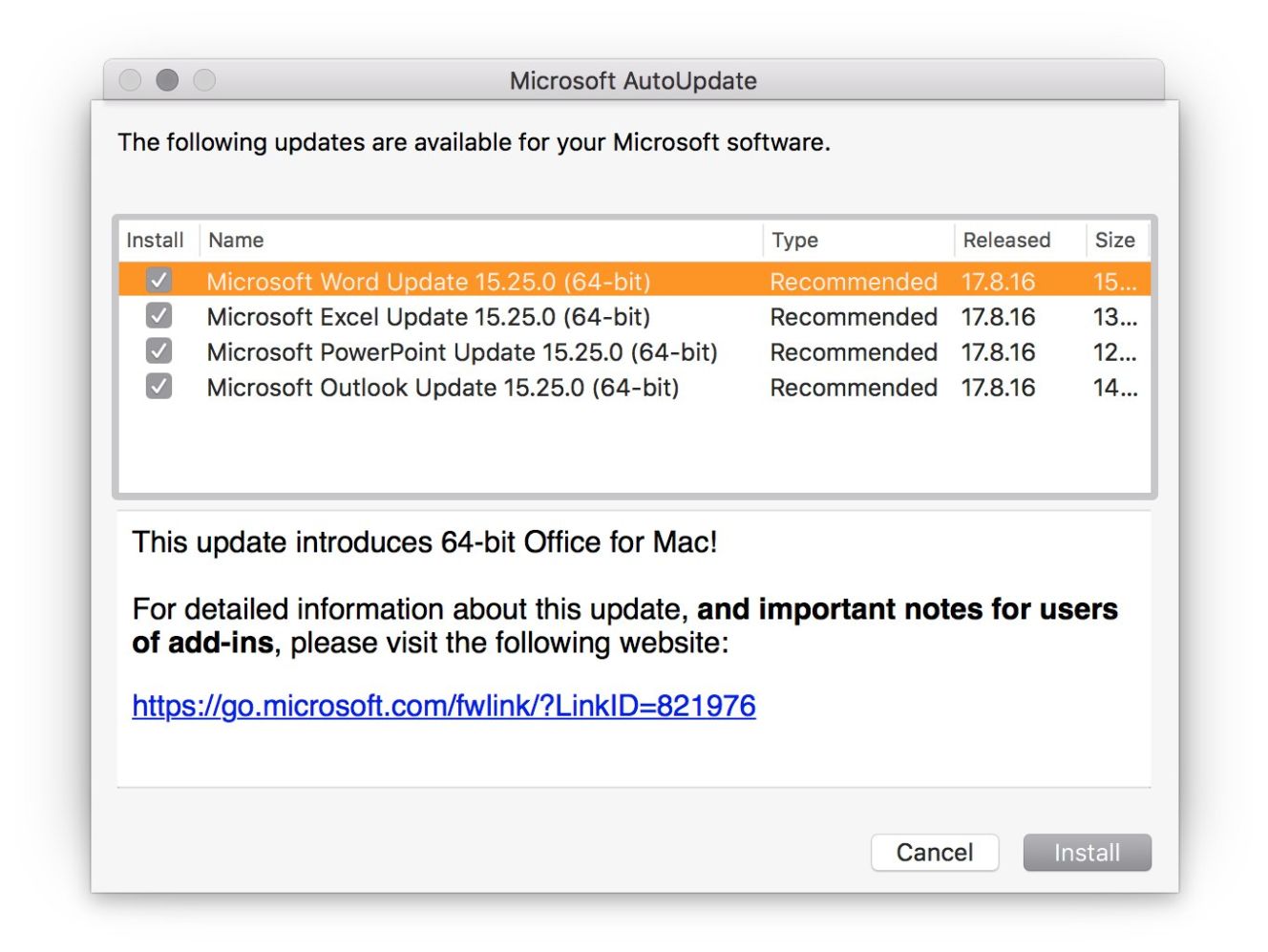This screenshot has height=952, width=1268.
Task: Uncheck the Microsoft Word Update checkbox
Action: 158,280
